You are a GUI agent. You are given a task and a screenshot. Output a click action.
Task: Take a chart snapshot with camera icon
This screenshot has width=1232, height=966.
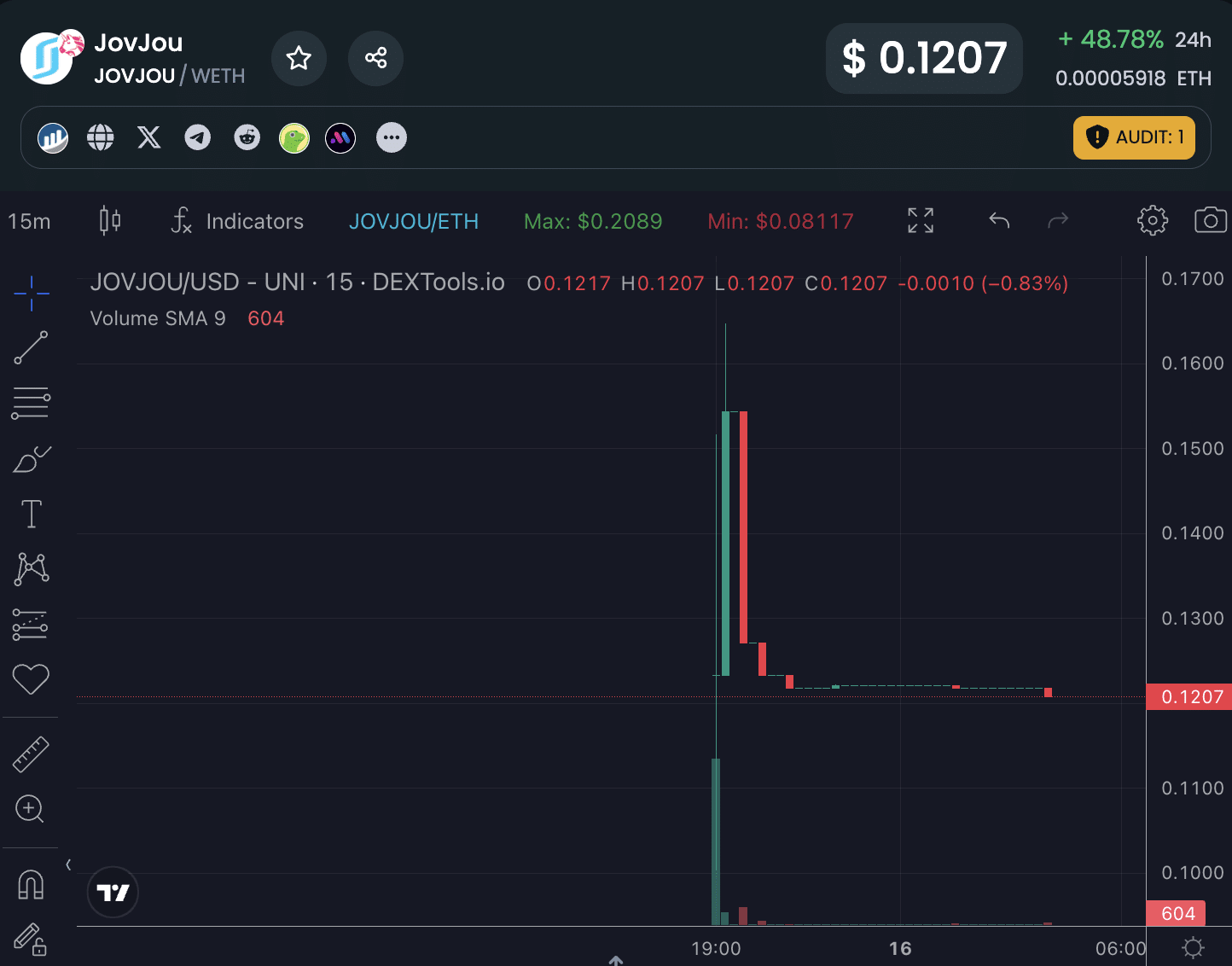tap(1211, 221)
